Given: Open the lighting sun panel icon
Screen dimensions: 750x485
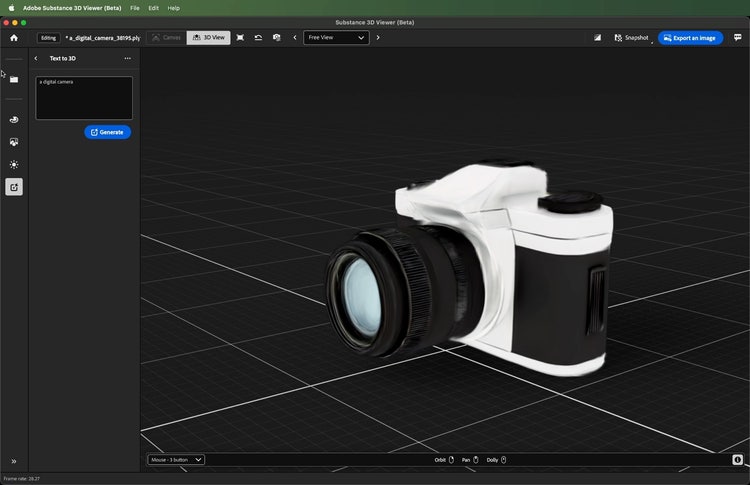Looking at the screenshot, I should (x=14, y=165).
